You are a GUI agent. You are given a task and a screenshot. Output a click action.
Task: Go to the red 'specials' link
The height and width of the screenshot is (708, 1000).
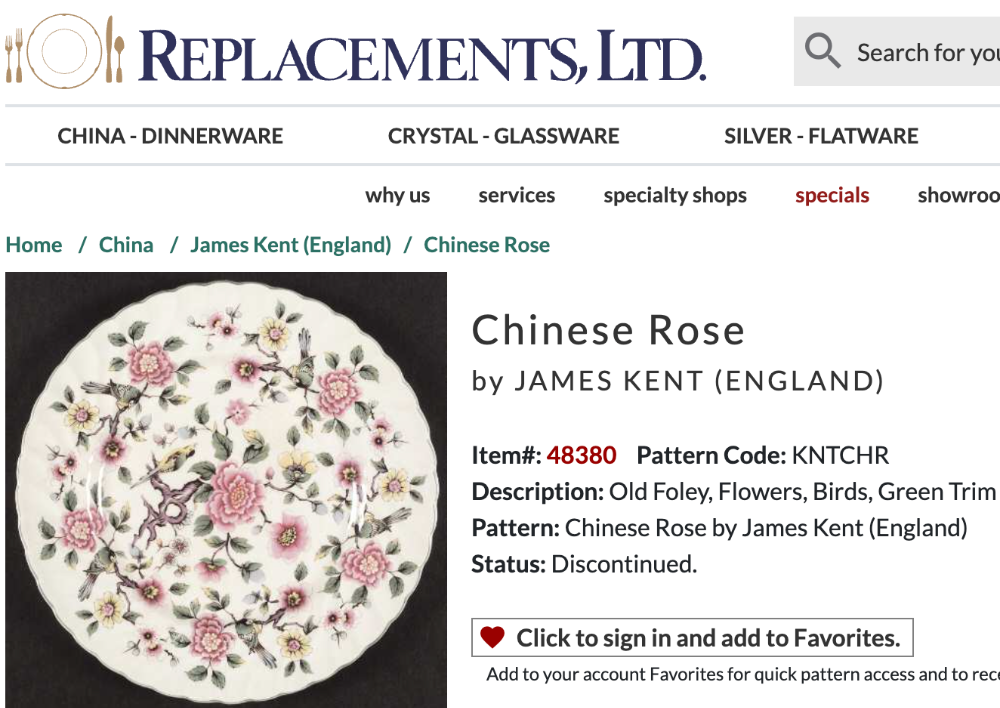coord(832,196)
